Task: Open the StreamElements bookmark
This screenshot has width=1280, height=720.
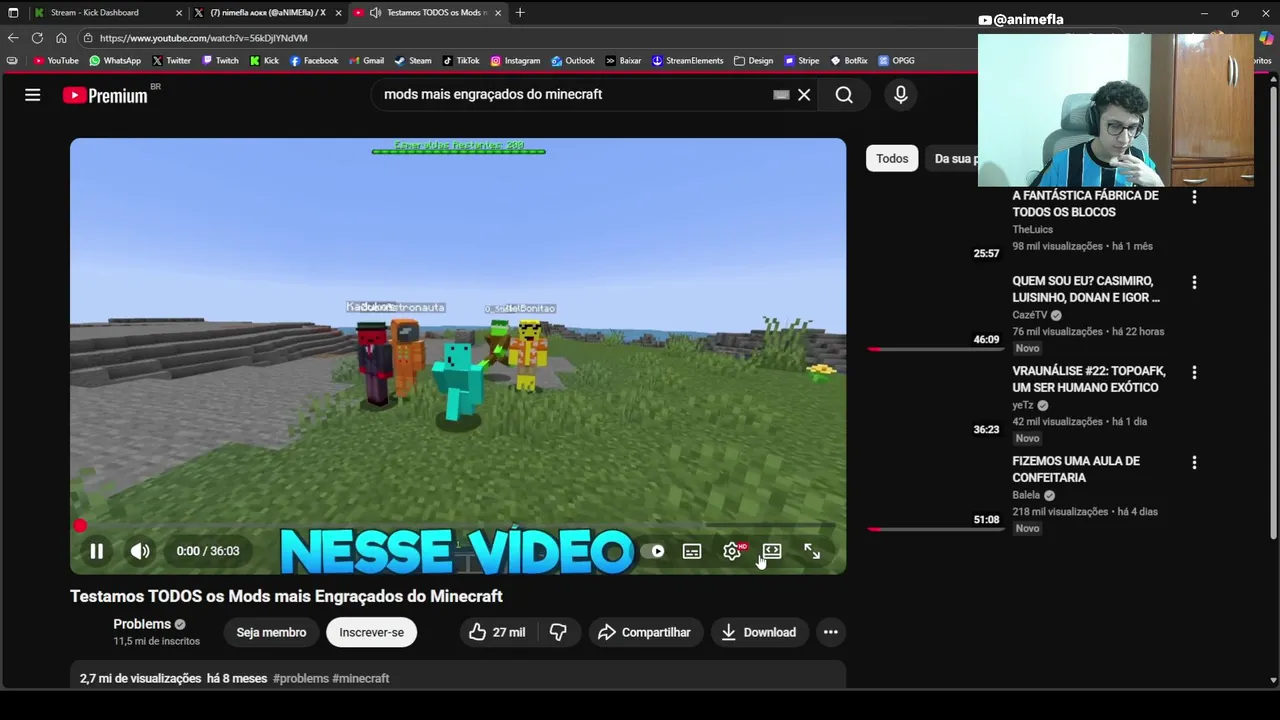Action: click(x=687, y=61)
